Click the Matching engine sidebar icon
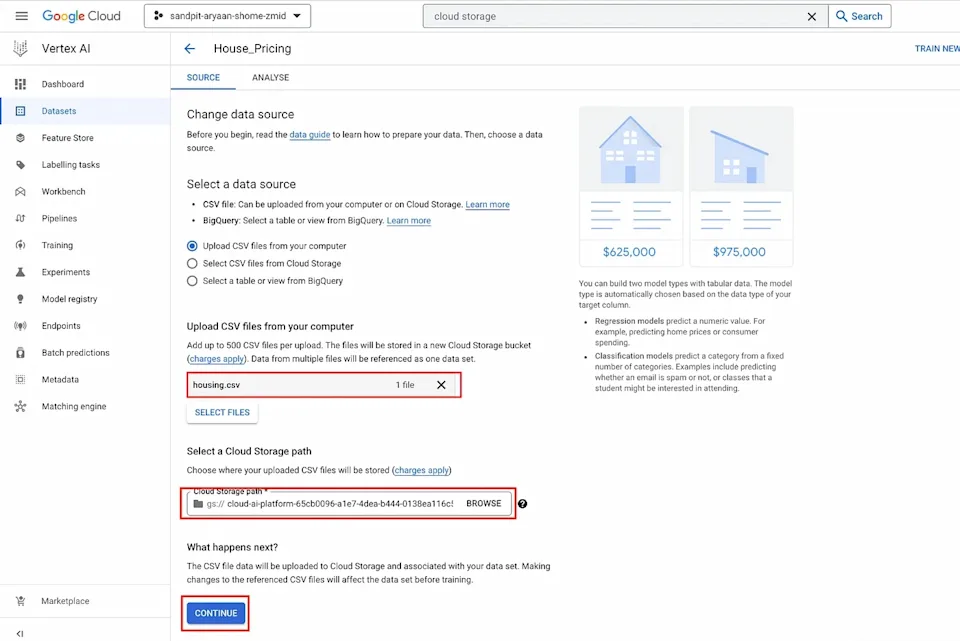Viewport: 960px width, 641px height. (x=20, y=407)
